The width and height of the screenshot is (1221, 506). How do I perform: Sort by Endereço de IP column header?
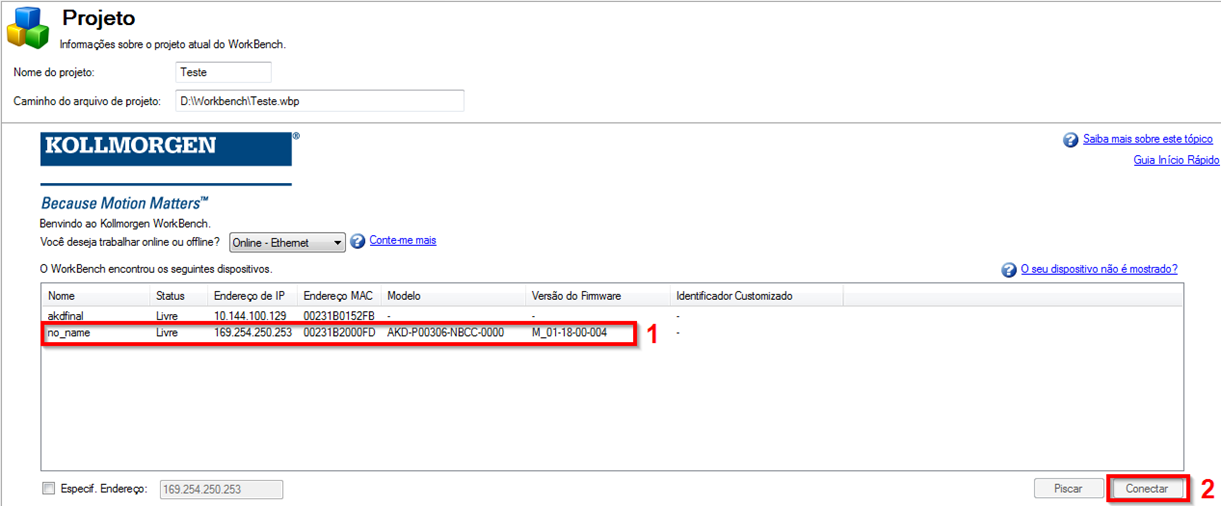click(x=254, y=296)
